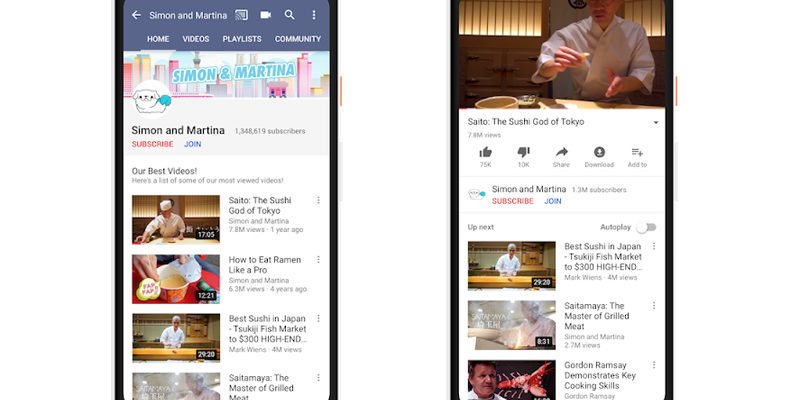Open the Cast icon in channel header
The height and width of the screenshot is (400, 800).
point(241,15)
